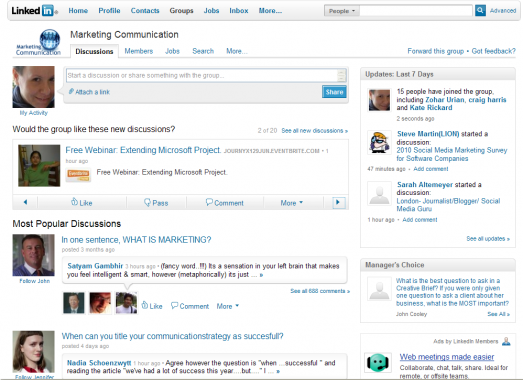
Task: Click the Ads by LinkedIn Members person icon
Action: (506, 341)
